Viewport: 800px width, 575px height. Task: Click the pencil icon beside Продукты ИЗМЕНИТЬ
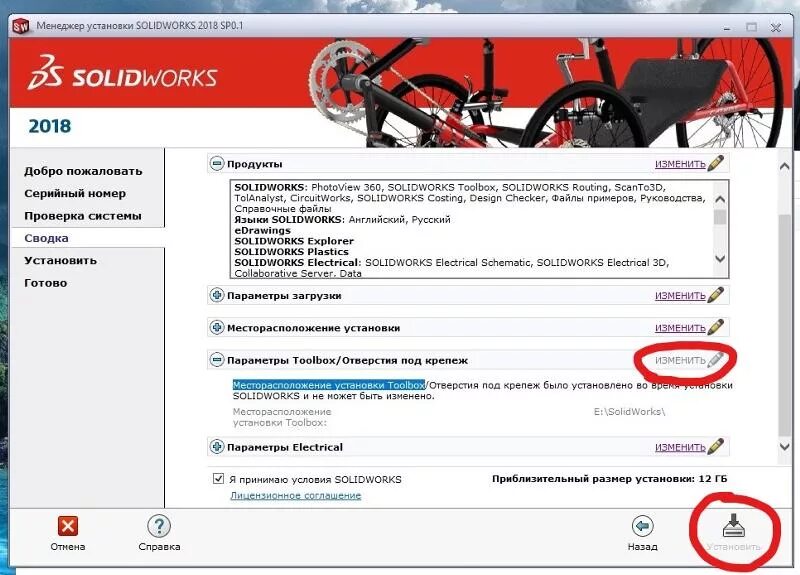(x=716, y=163)
